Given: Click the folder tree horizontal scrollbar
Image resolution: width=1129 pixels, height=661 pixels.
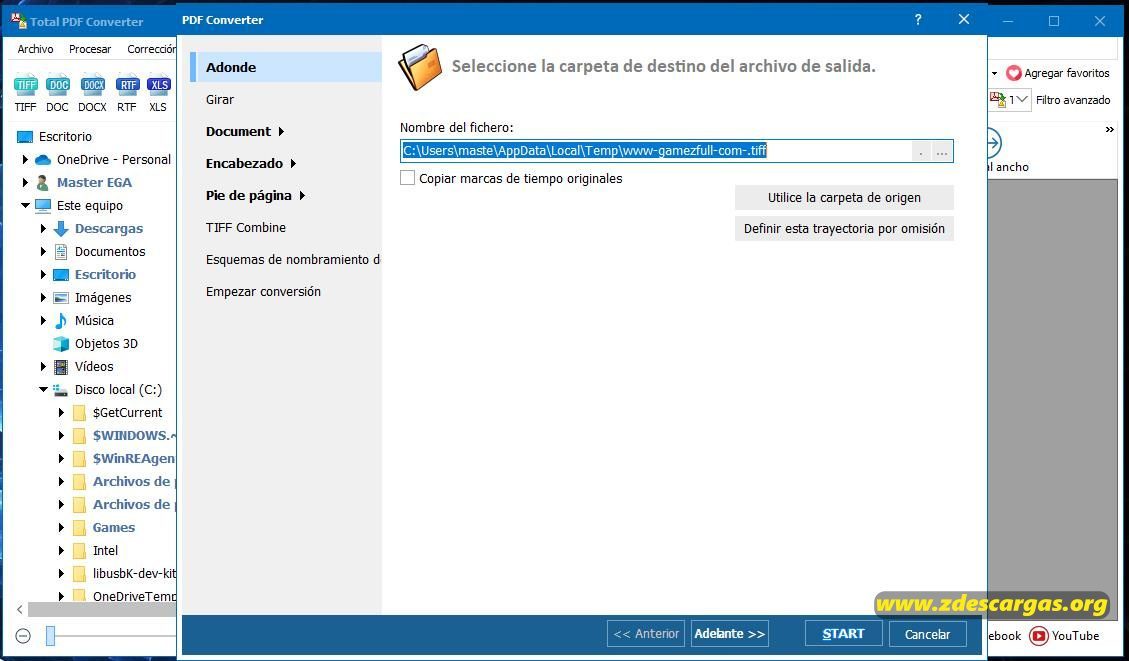Looking at the screenshot, I should 101,609.
